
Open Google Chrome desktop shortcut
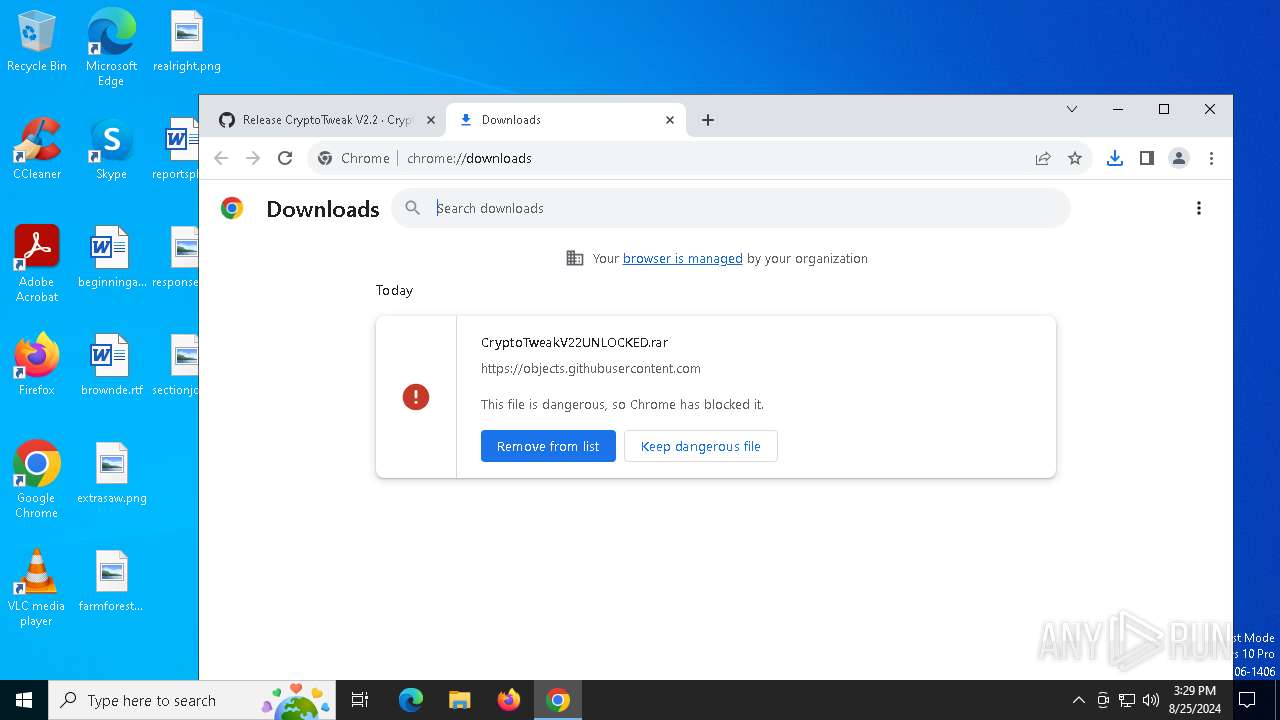point(37,480)
